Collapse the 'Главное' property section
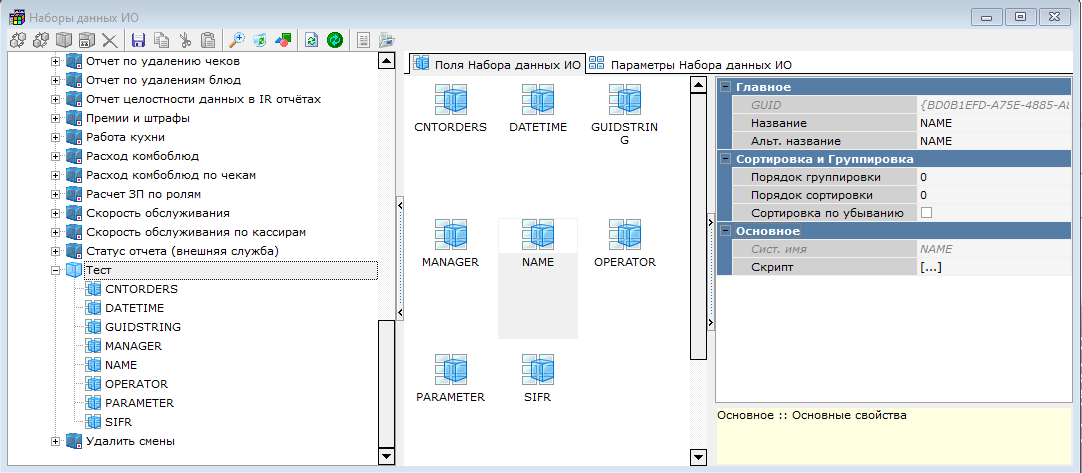Screen dimensions: 1082x473 [x=725, y=87]
